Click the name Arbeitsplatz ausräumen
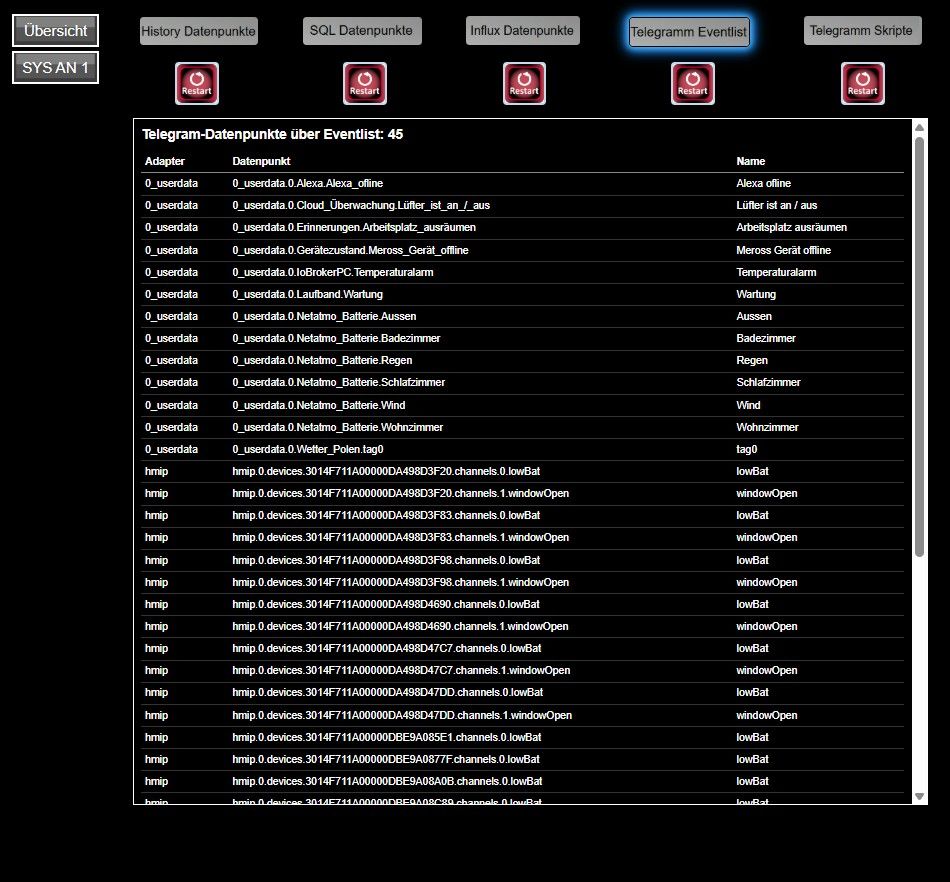This screenshot has height=882, width=950. [792, 228]
